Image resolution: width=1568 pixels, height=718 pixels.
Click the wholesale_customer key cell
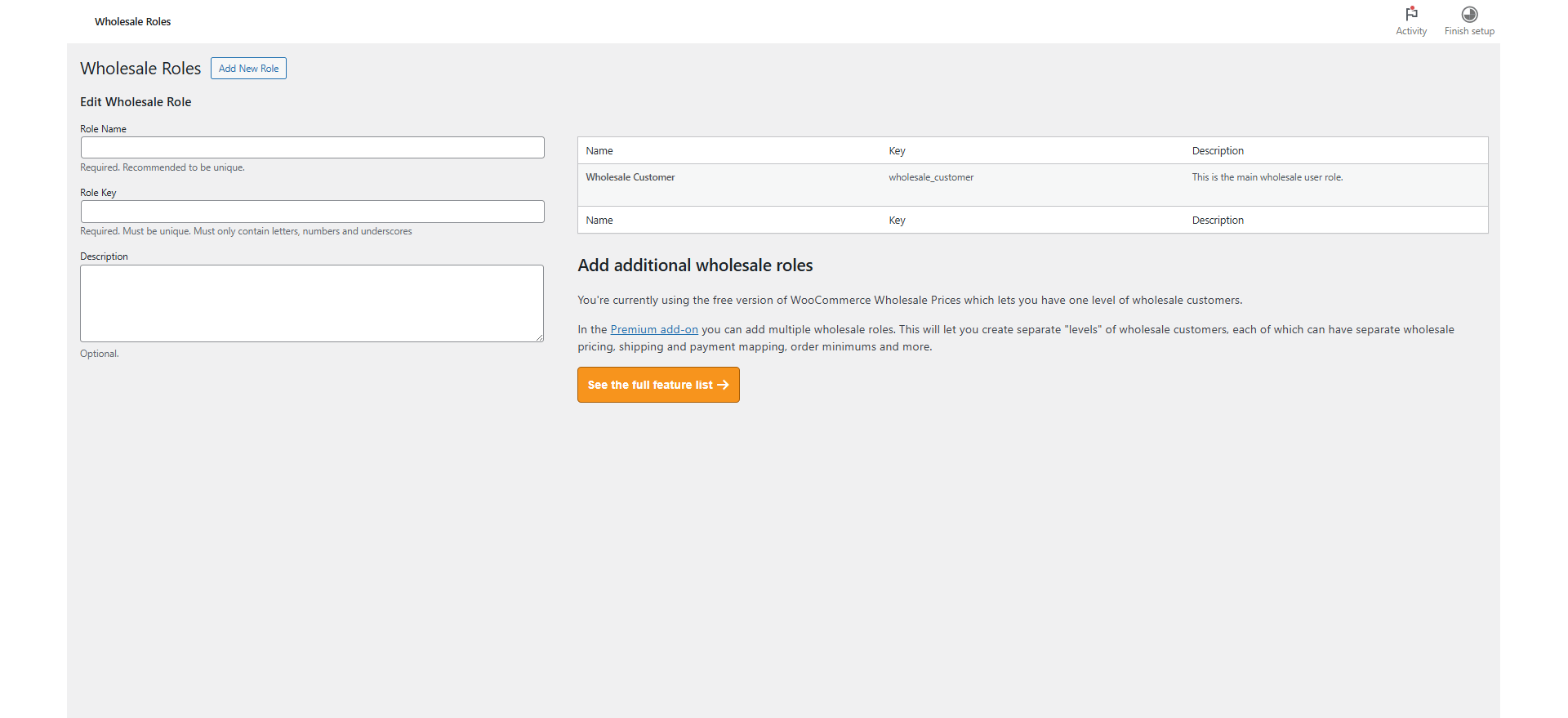(x=931, y=177)
